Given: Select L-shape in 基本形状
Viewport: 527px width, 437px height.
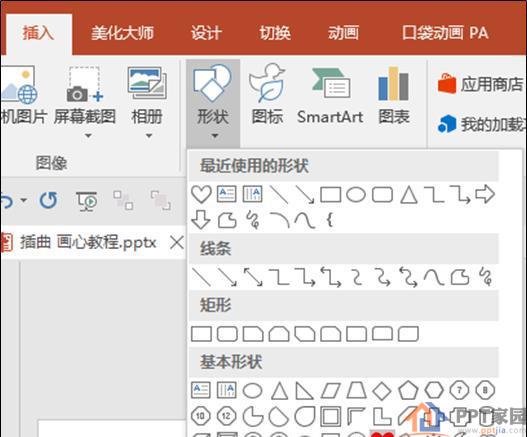Looking at the screenshot, I should (x=382, y=417).
